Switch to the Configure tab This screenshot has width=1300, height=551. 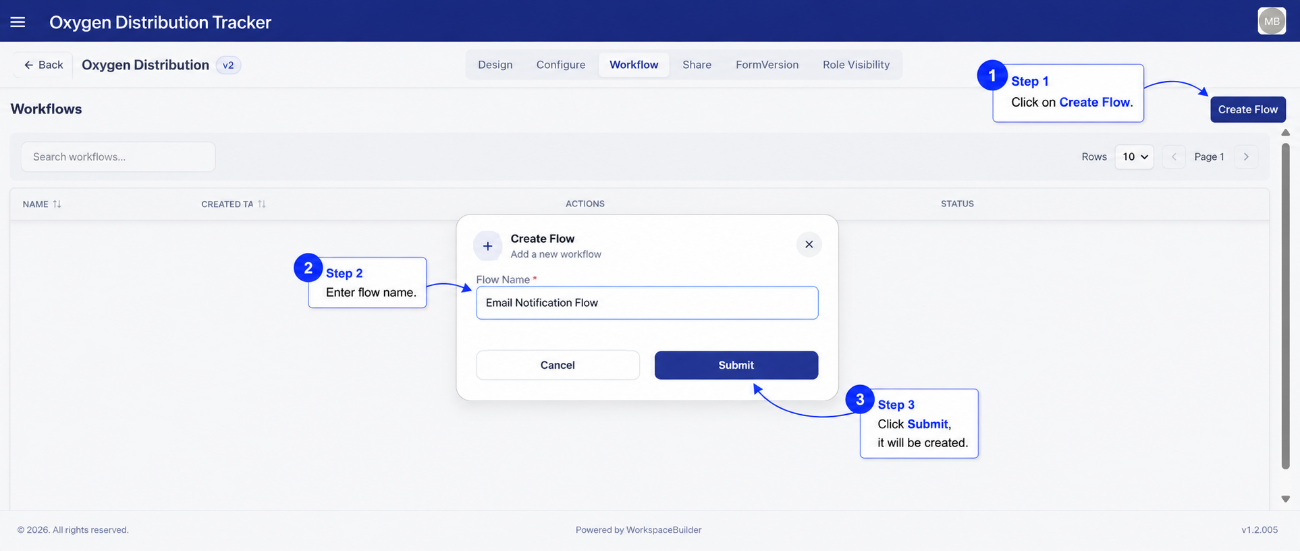click(561, 65)
